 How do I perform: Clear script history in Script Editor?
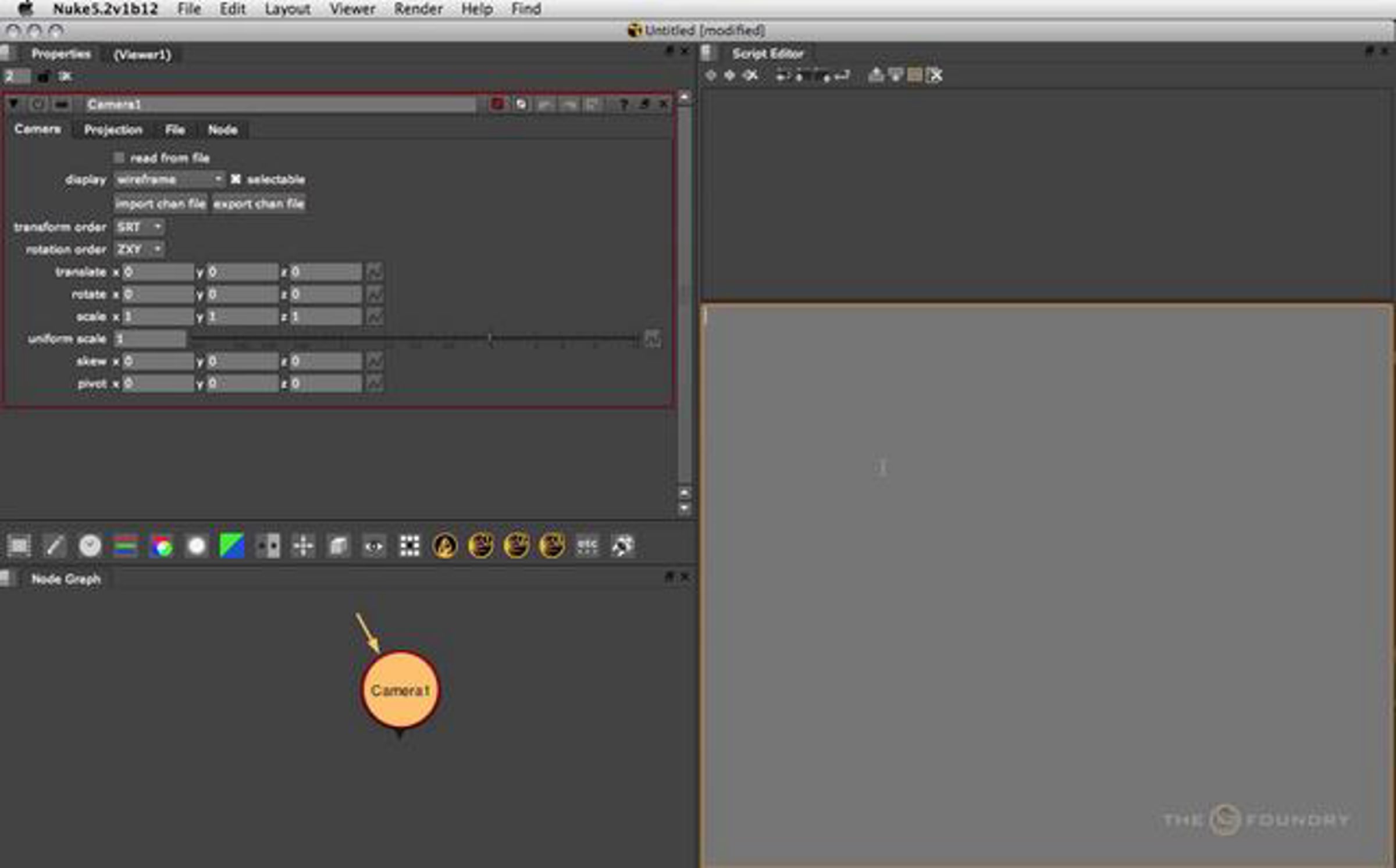click(x=750, y=76)
